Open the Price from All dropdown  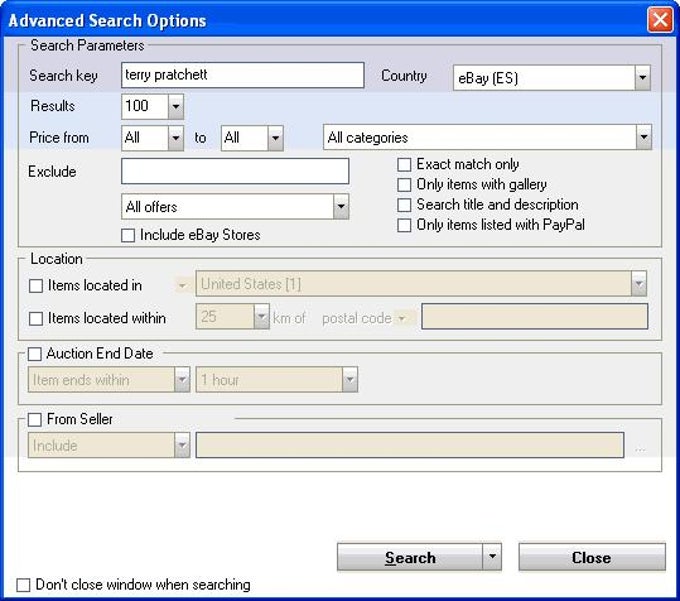[x=176, y=138]
